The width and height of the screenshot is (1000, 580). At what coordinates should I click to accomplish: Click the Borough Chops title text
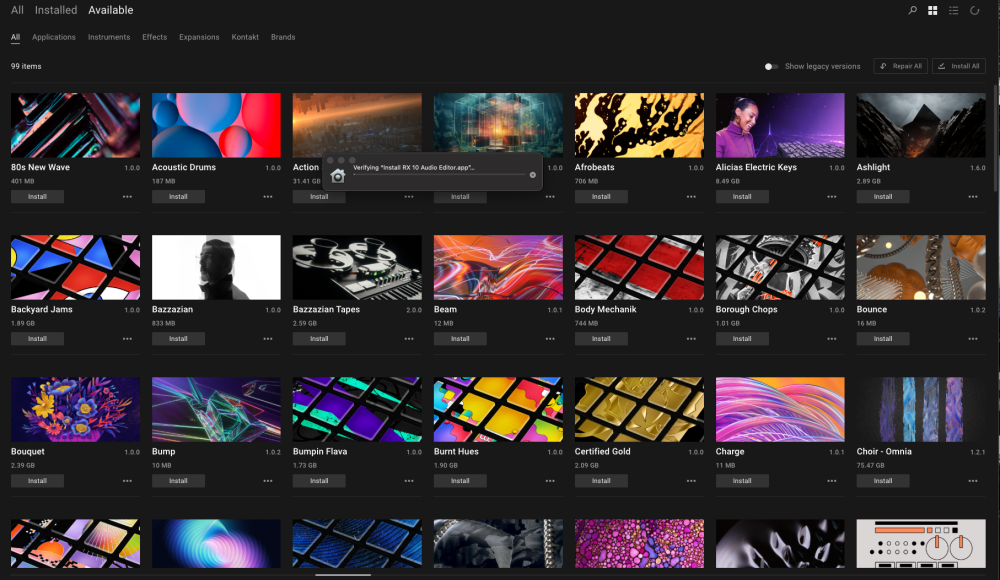point(746,309)
